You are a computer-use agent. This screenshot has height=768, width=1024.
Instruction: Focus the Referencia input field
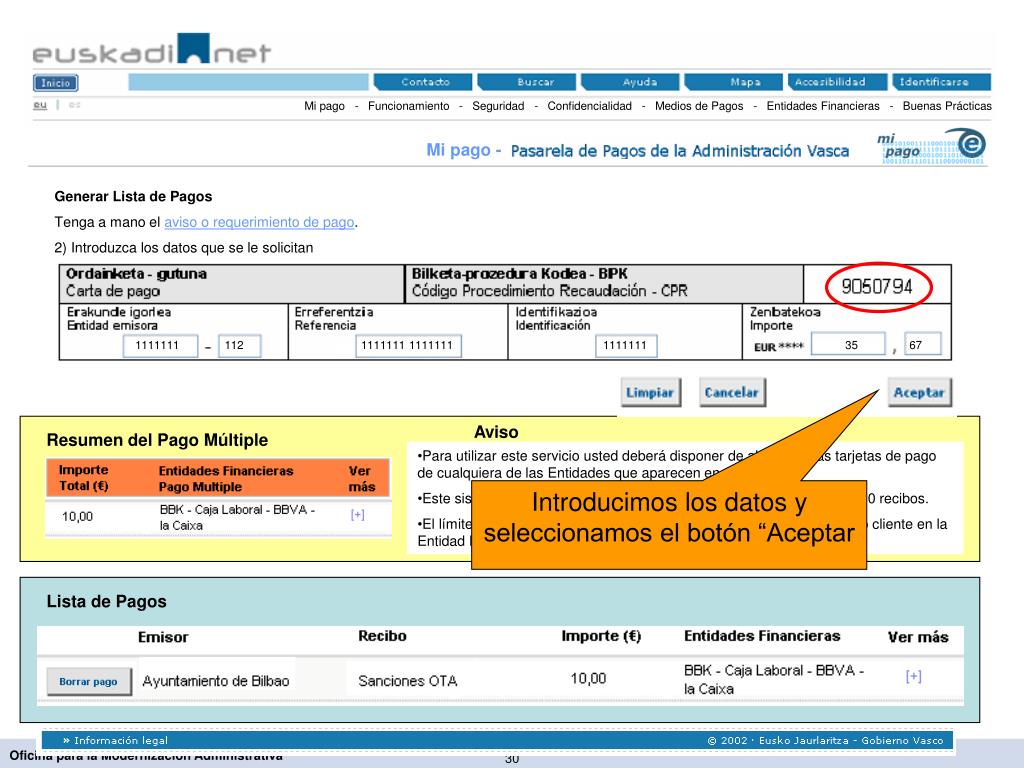click(x=408, y=345)
